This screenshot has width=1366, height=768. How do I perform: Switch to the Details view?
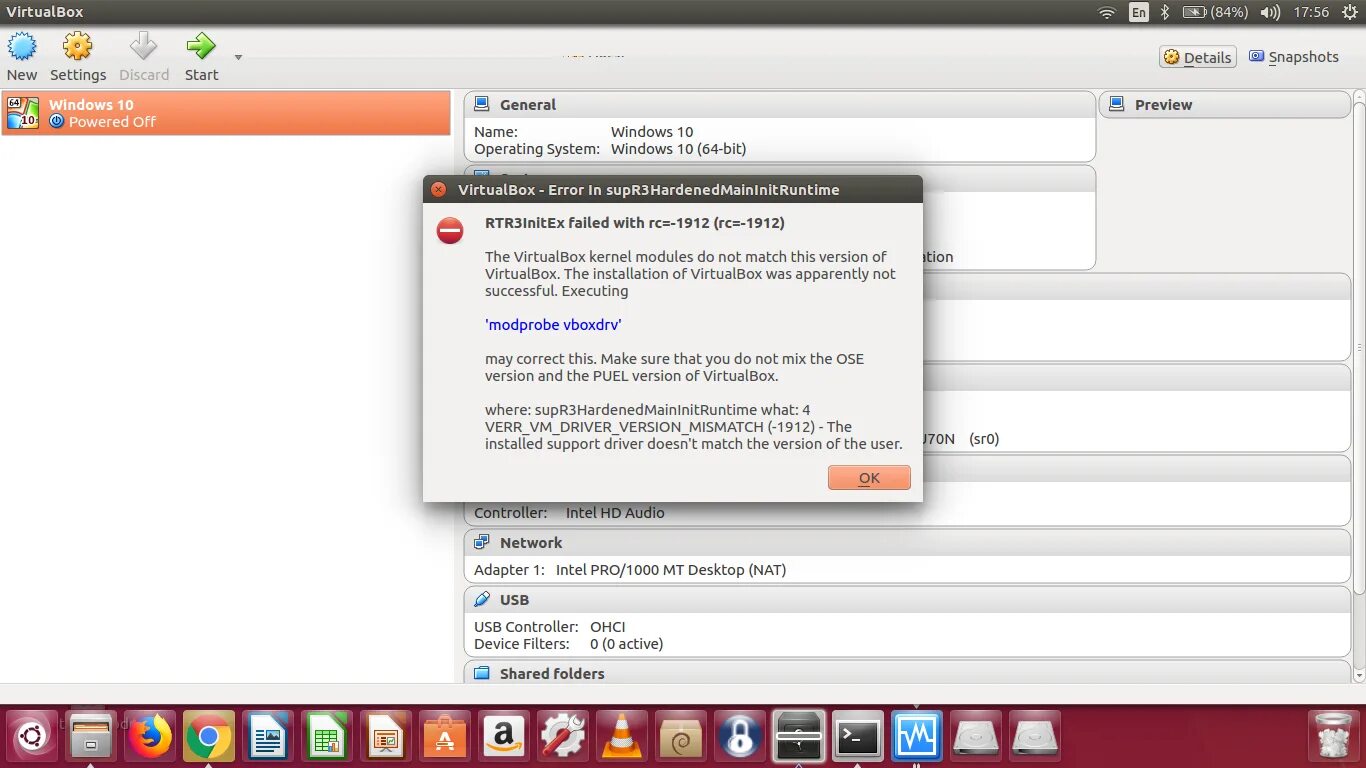pyautogui.click(x=1198, y=57)
